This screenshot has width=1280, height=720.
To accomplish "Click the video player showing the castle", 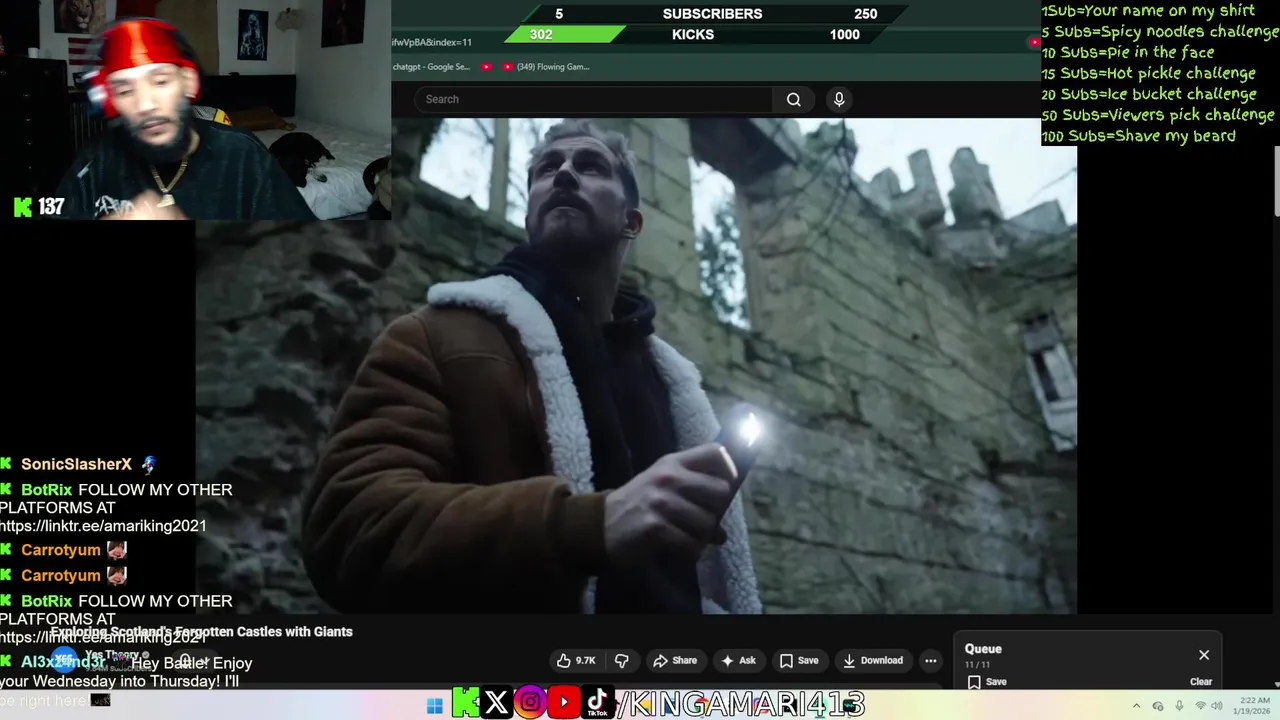I will [636, 366].
